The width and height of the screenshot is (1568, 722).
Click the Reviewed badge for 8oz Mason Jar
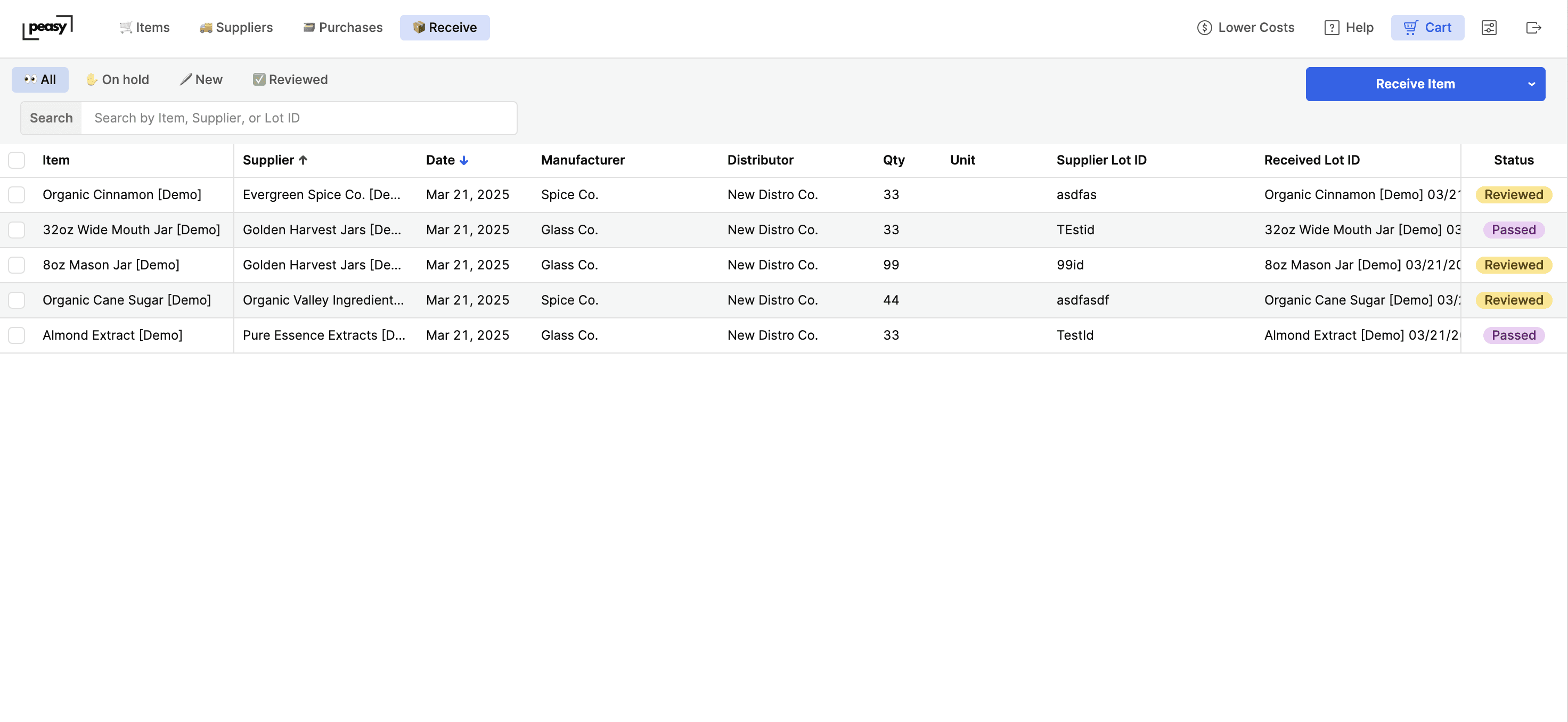coord(1513,265)
